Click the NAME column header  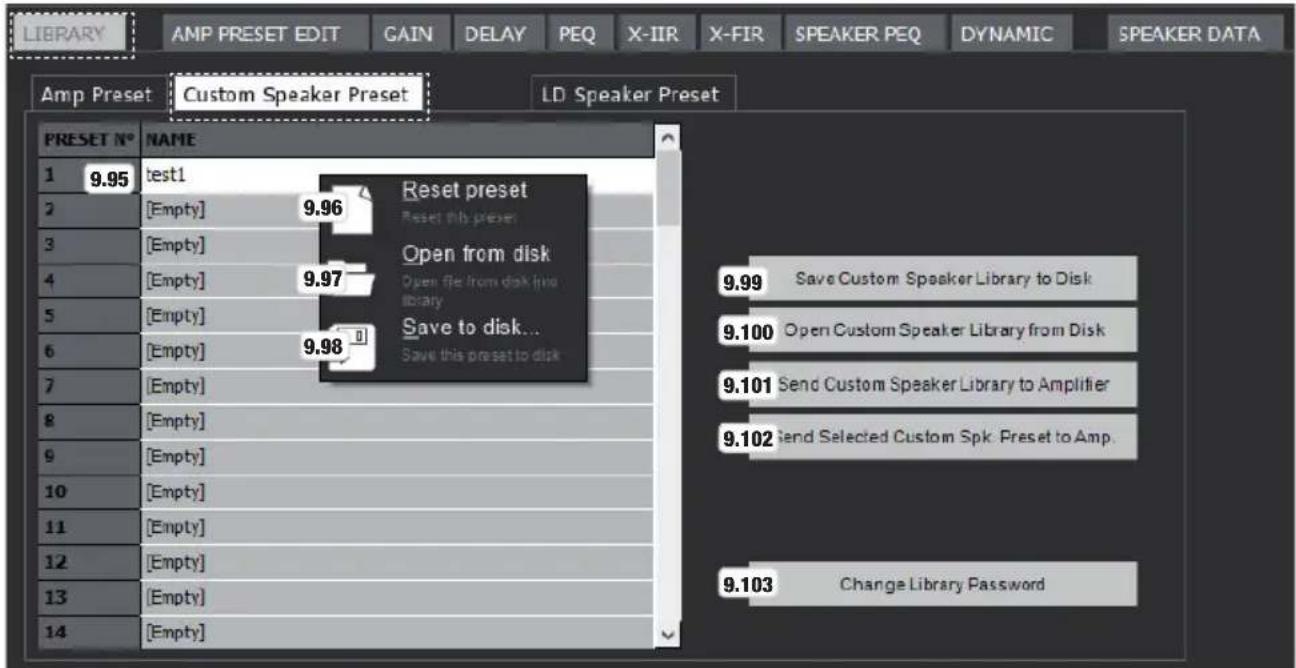pos(398,141)
